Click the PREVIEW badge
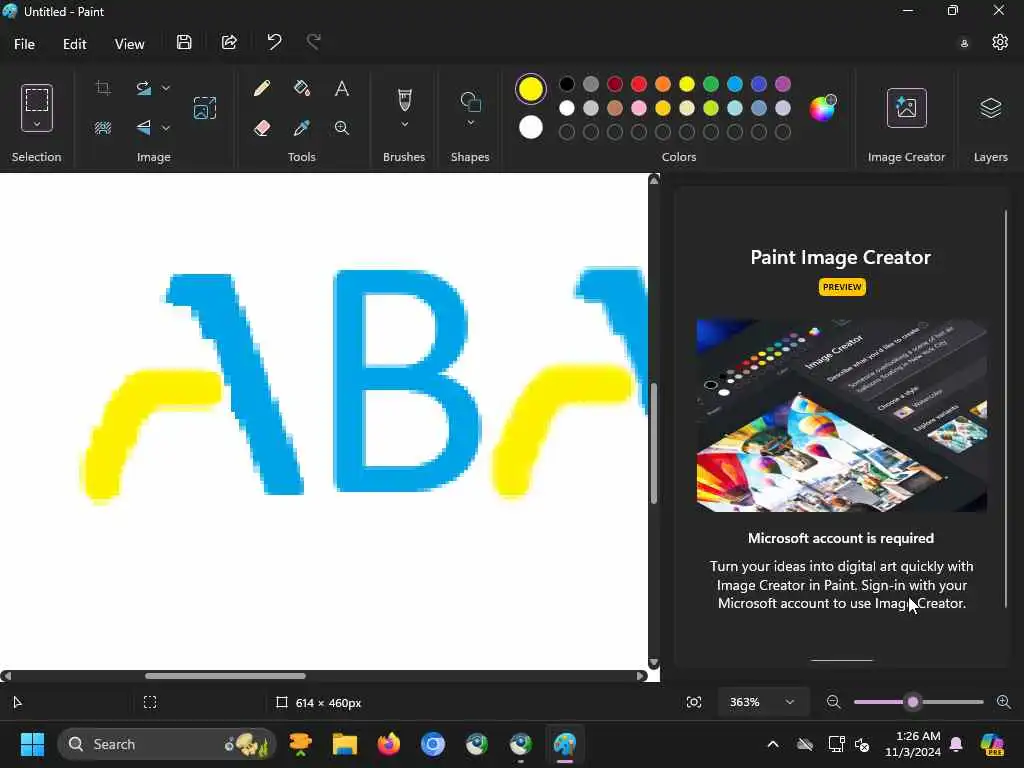Viewport: 1024px width, 768px height. click(x=842, y=287)
